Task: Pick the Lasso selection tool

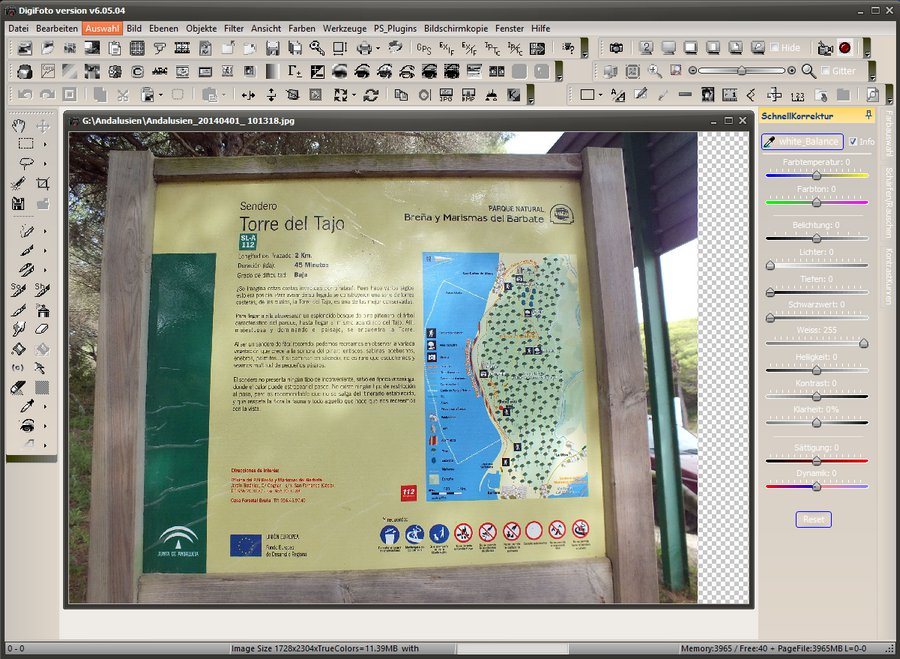Action: tap(26, 163)
